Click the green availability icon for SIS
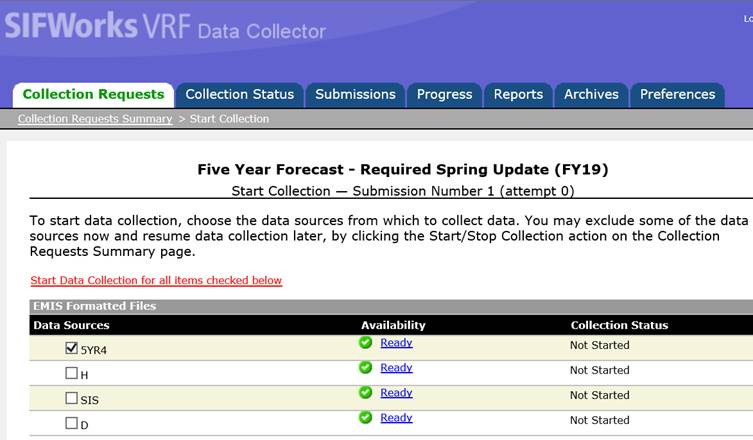Viewport: 753px width, 440px height. tap(366, 393)
